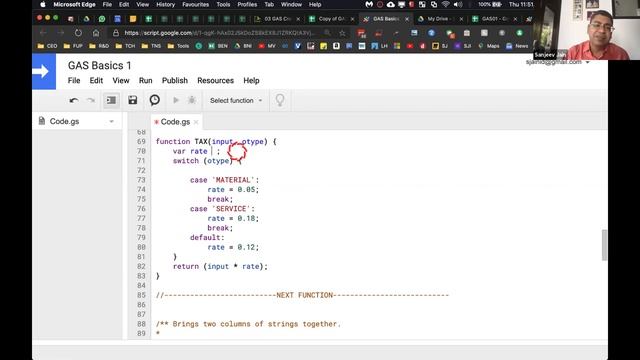Close the Code.gs editor tab

coord(196,122)
